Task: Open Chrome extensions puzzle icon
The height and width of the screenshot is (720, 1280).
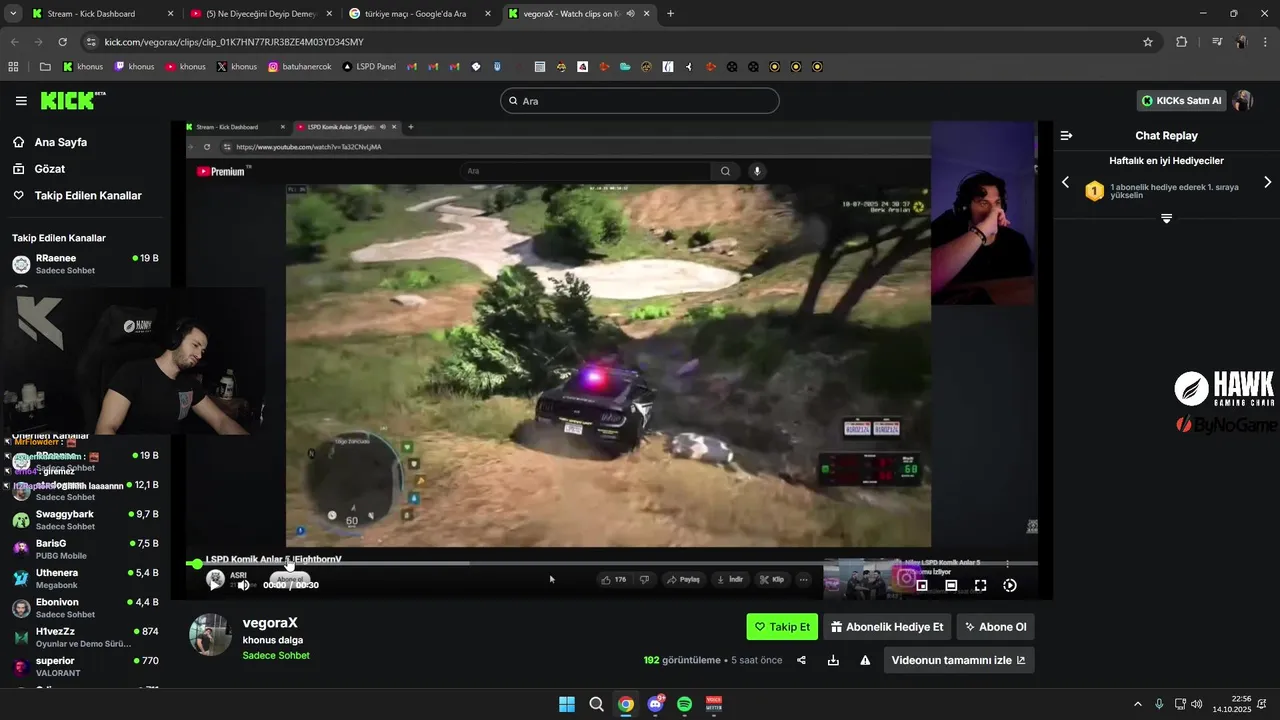Action: point(1182,42)
